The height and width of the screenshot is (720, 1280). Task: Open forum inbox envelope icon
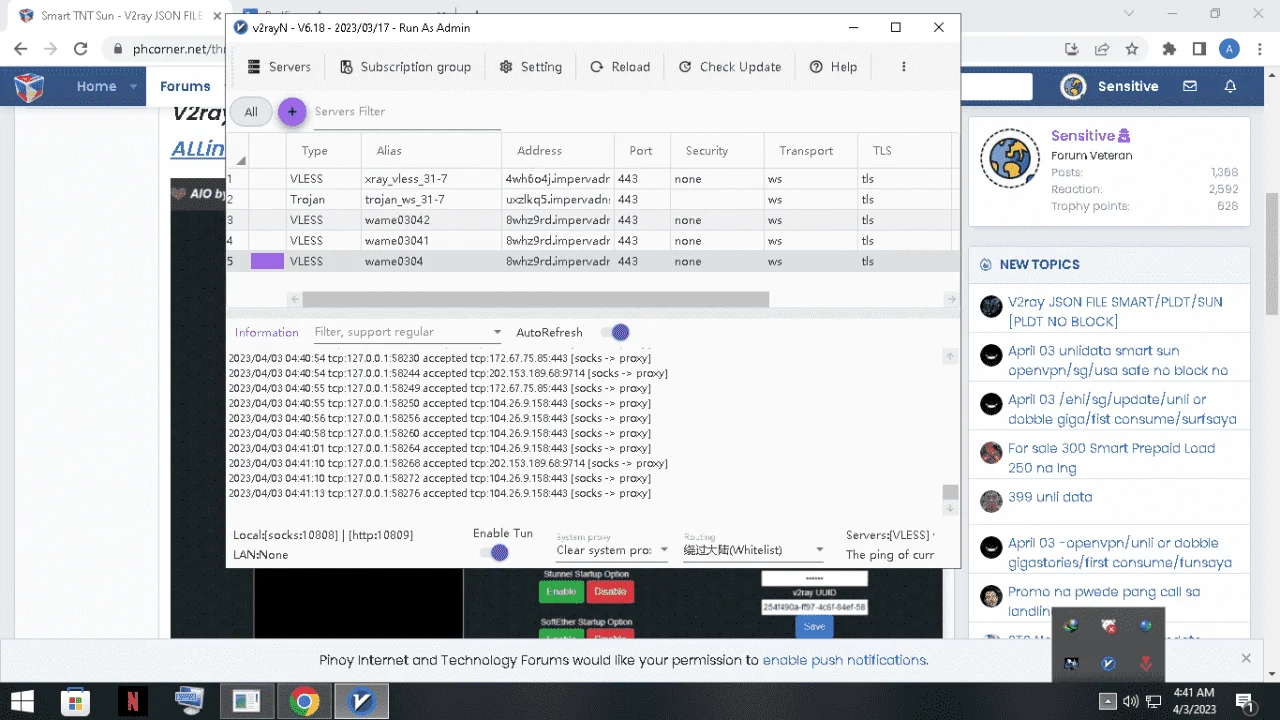pos(1190,86)
